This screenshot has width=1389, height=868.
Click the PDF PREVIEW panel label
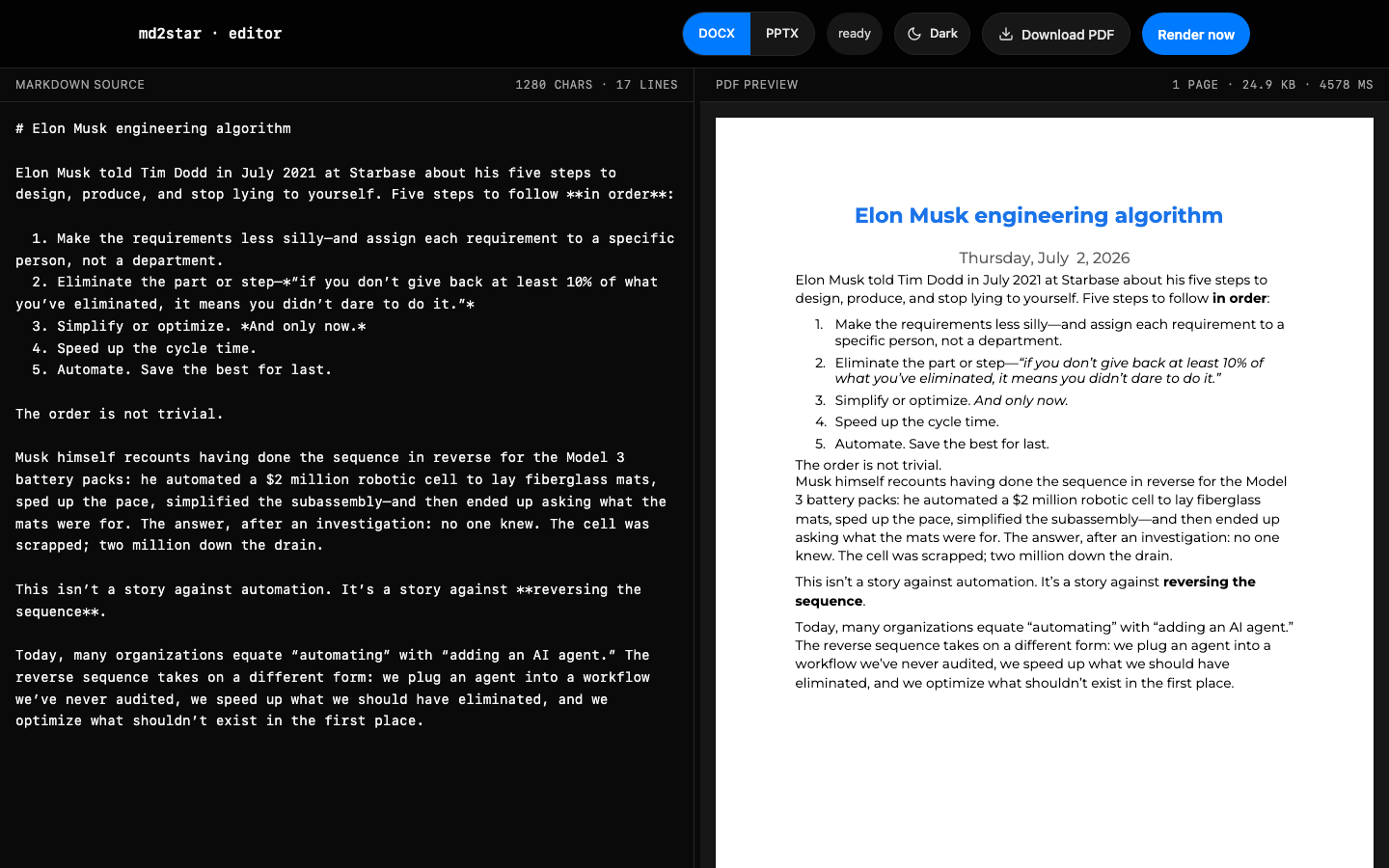757,85
